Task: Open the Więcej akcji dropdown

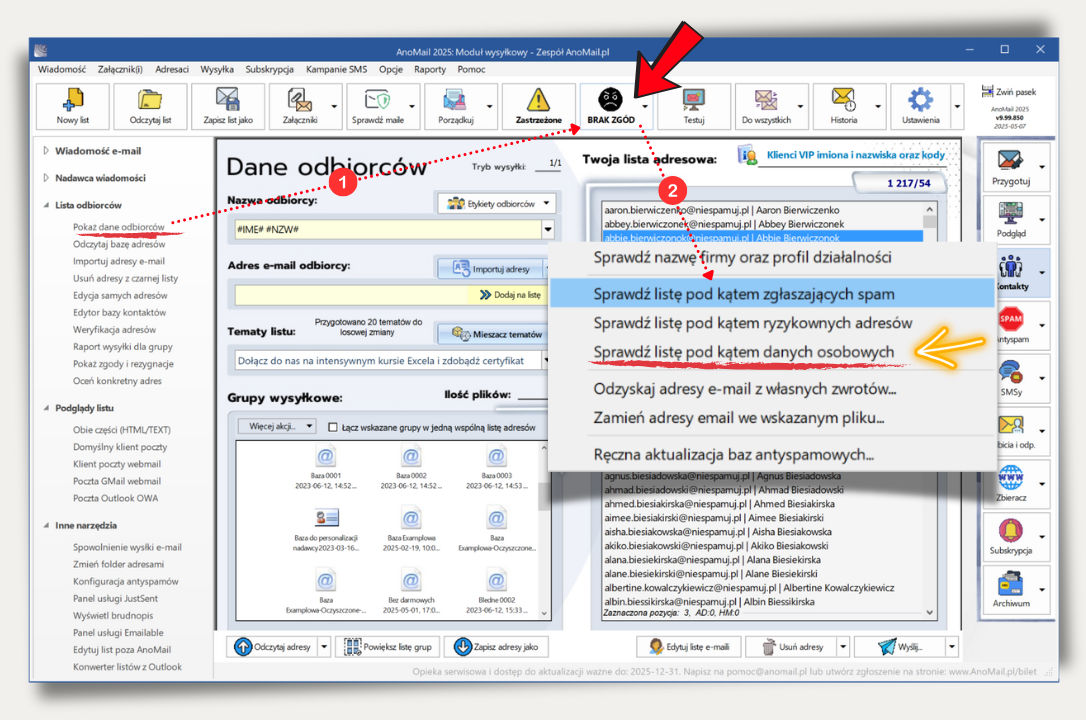Action: pyautogui.click(x=277, y=426)
